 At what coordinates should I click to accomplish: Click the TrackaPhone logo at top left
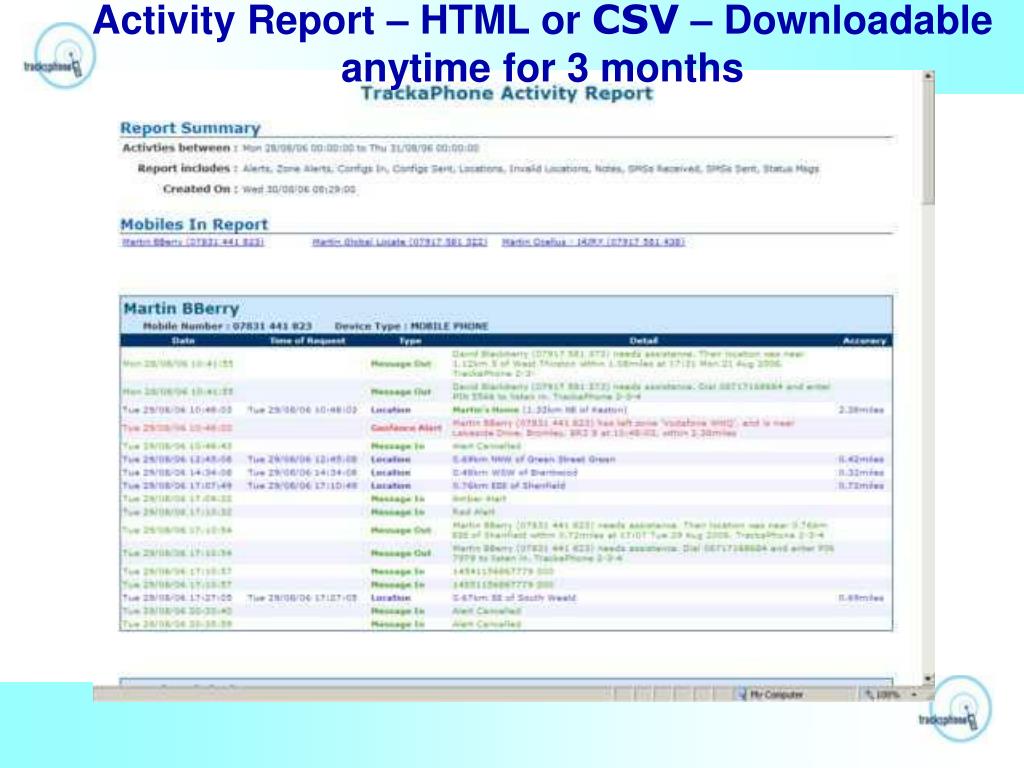click(x=62, y=57)
